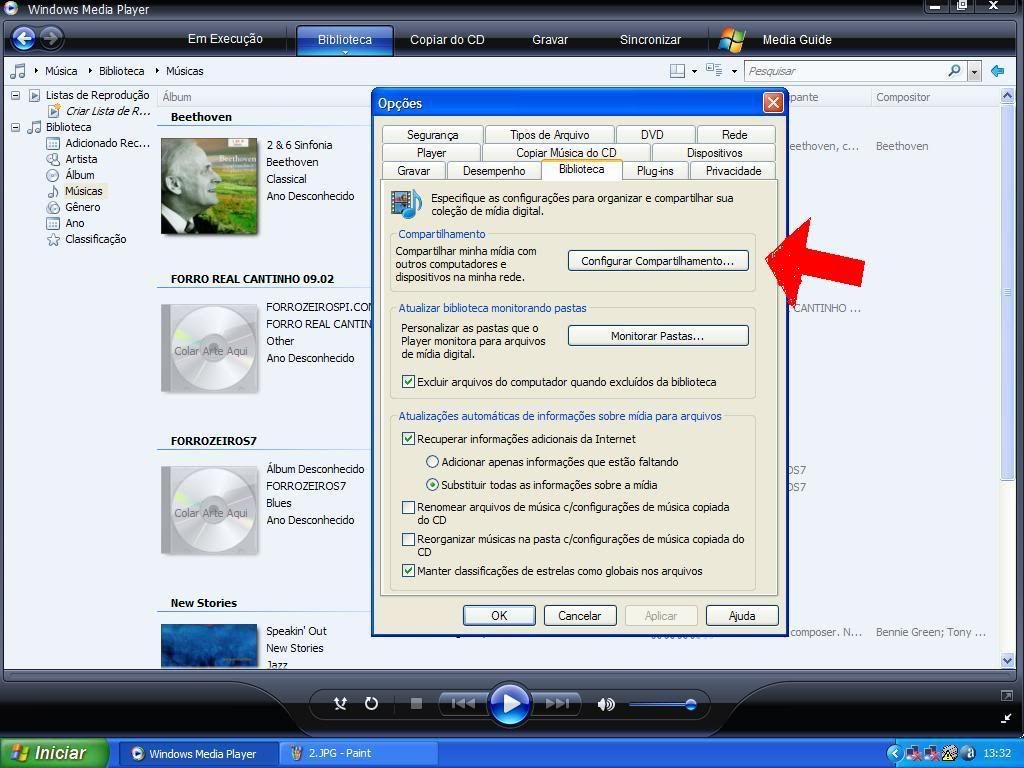Screen dimensions: 1024x768
Task: Open the Media Guide tab
Action: [x=797, y=40]
